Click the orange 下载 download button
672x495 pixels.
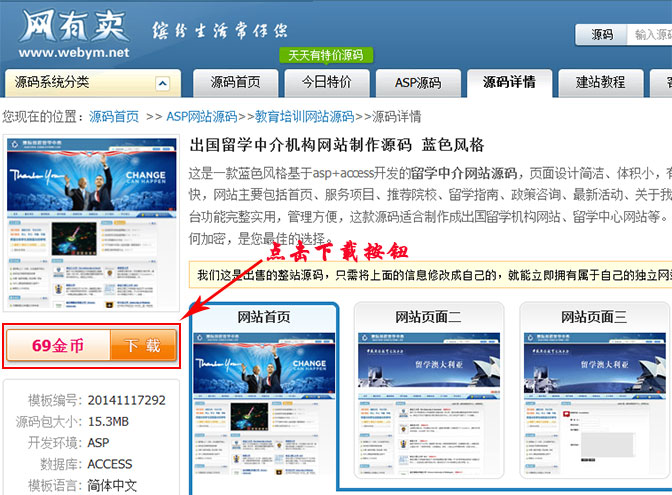143,345
